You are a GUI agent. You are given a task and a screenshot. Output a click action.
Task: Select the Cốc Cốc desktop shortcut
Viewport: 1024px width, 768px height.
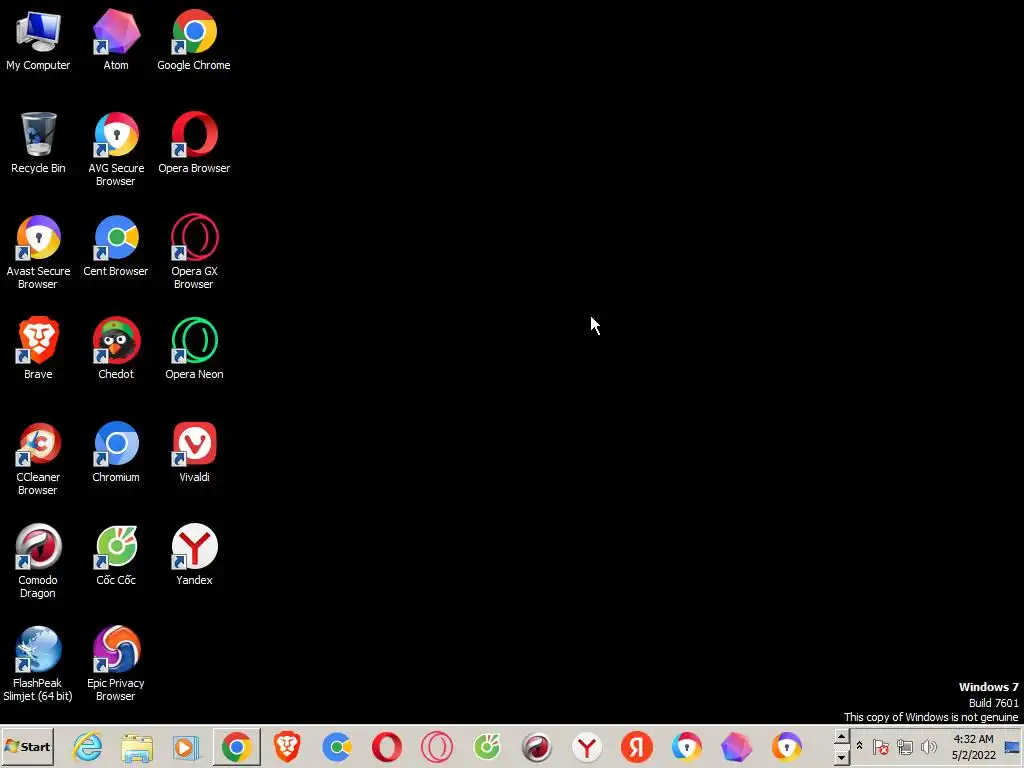pyautogui.click(x=116, y=555)
